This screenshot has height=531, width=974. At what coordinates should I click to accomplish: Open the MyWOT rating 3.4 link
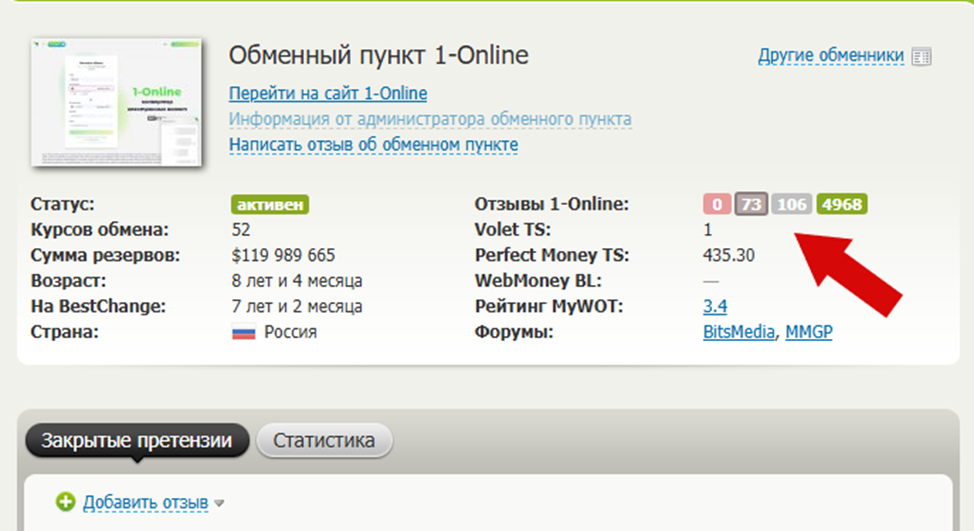pos(715,306)
